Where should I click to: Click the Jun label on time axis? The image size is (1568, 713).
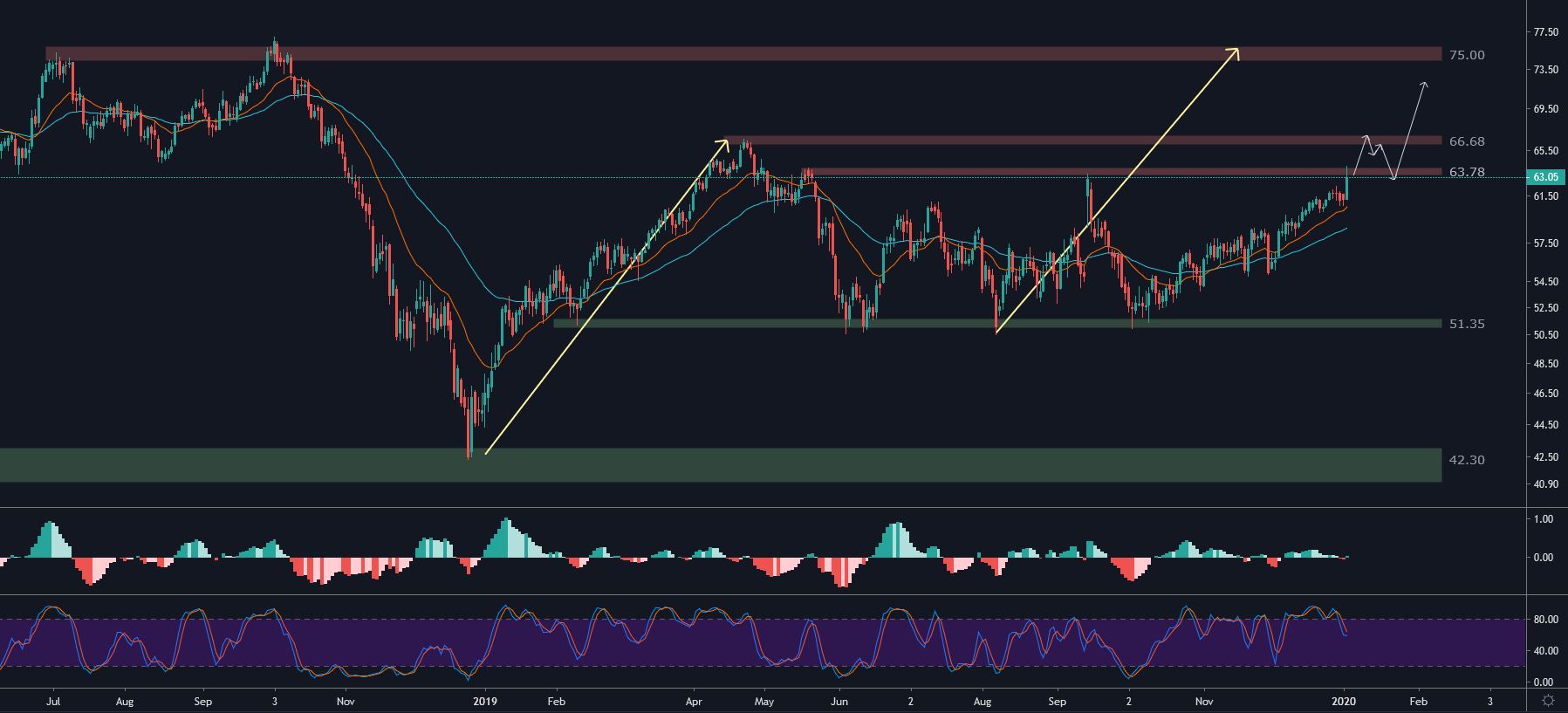[x=839, y=701]
